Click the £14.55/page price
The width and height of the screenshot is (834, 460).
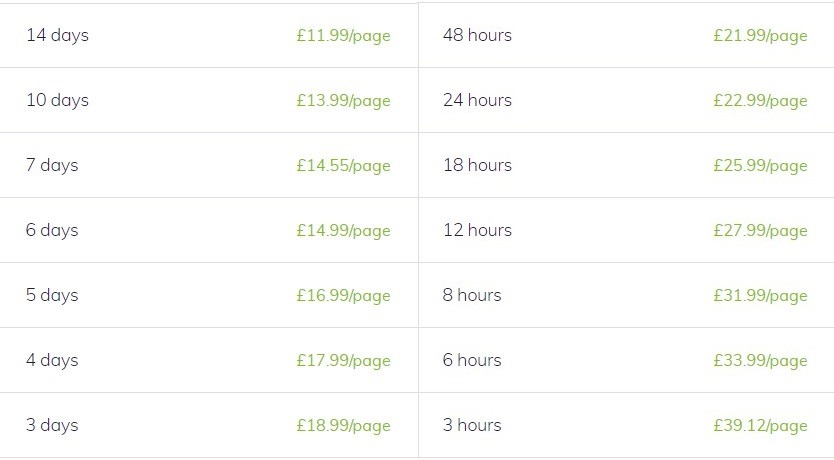[344, 165]
